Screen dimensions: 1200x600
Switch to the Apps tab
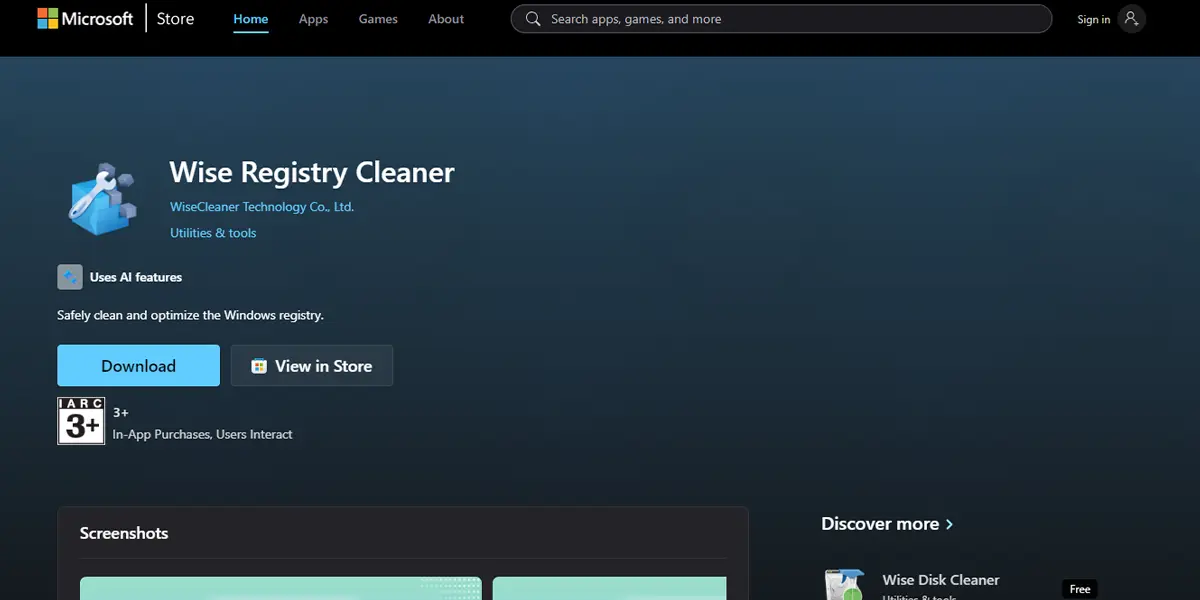[x=313, y=18]
